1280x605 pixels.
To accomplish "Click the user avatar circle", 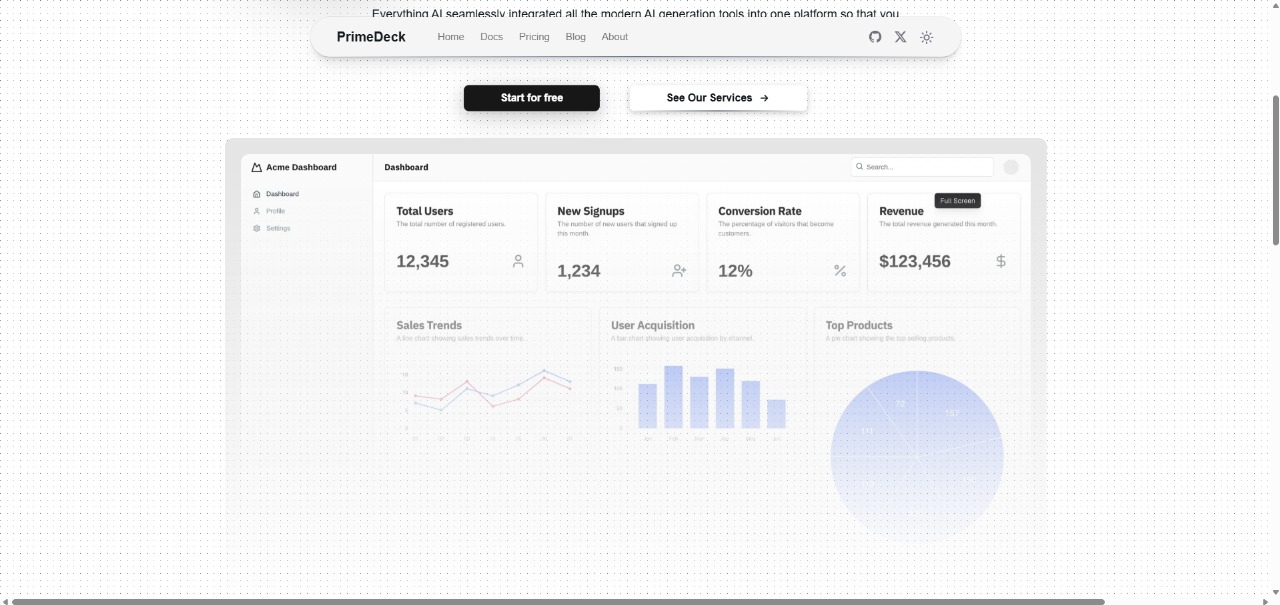I will tap(1011, 167).
